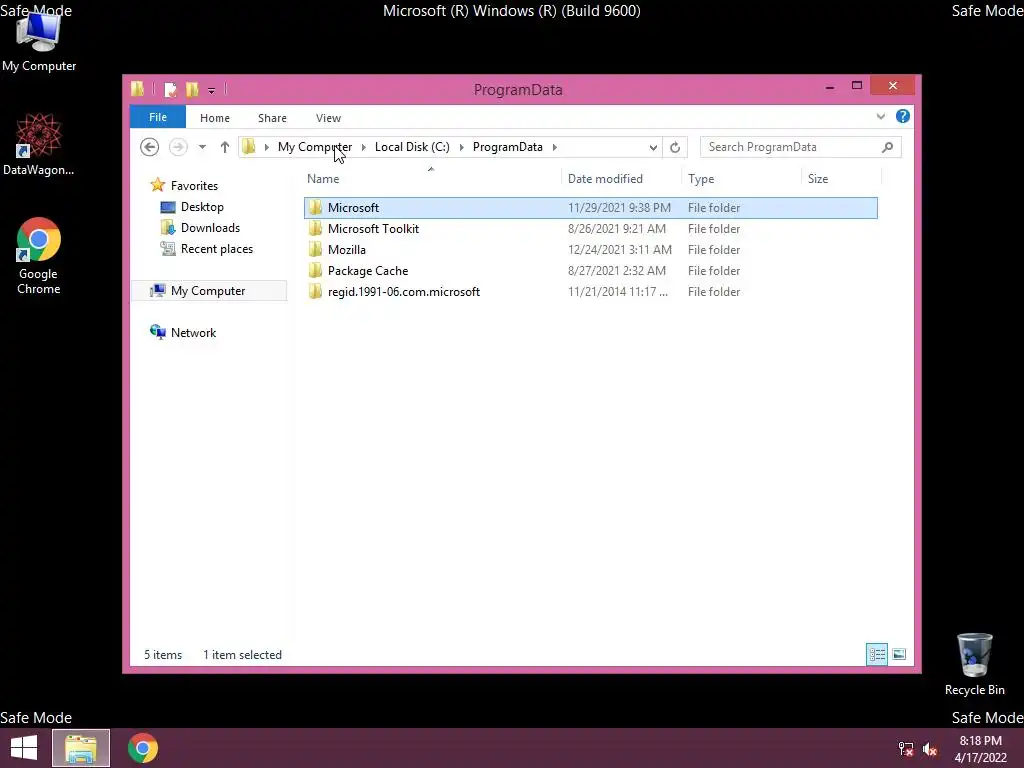Click the muted volume tray icon
The height and width of the screenshot is (768, 1024).
(x=930, y=749)
